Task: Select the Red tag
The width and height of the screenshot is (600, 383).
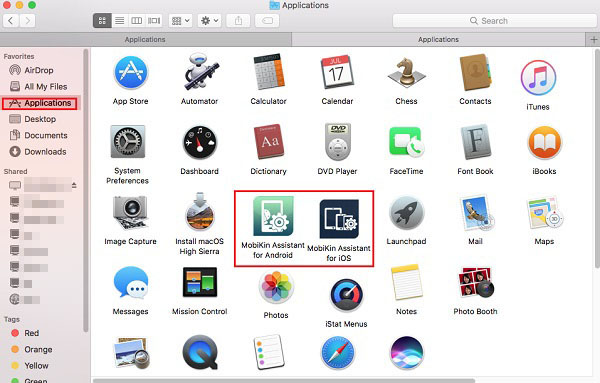Action: (25, 333)
